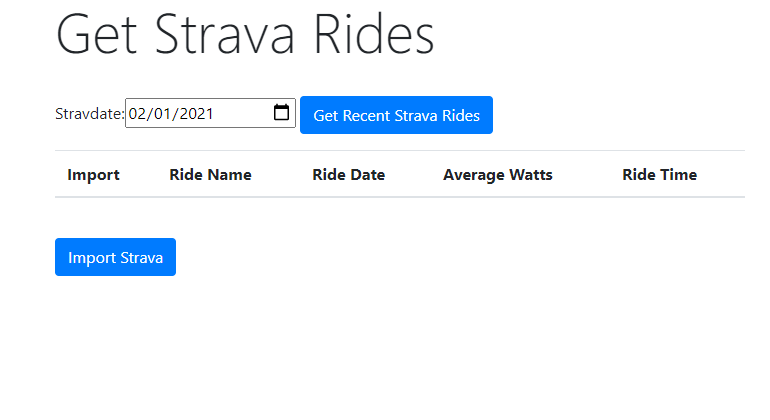This screenshot has width=770, height=420.
Task: Select the Ride Time column header
Action: [659, 175]
